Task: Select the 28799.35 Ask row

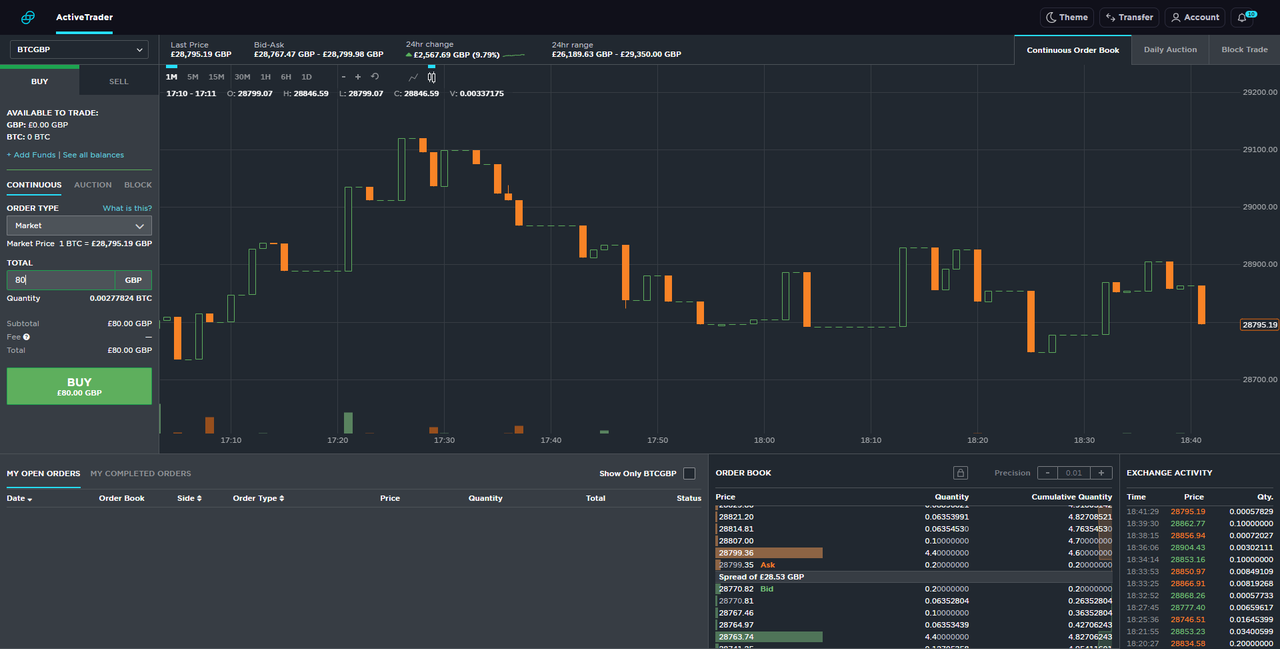Action: pyautogui.click(x=914, y=565)
